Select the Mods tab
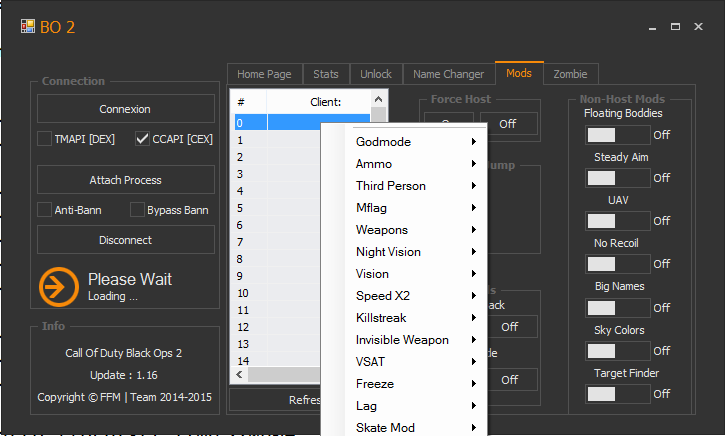 click(519, 73)
